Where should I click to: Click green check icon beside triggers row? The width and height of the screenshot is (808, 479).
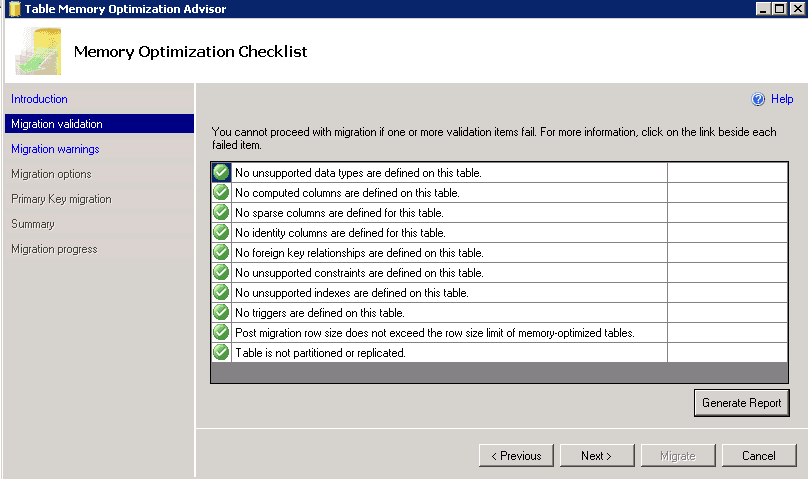pos(221,312)
